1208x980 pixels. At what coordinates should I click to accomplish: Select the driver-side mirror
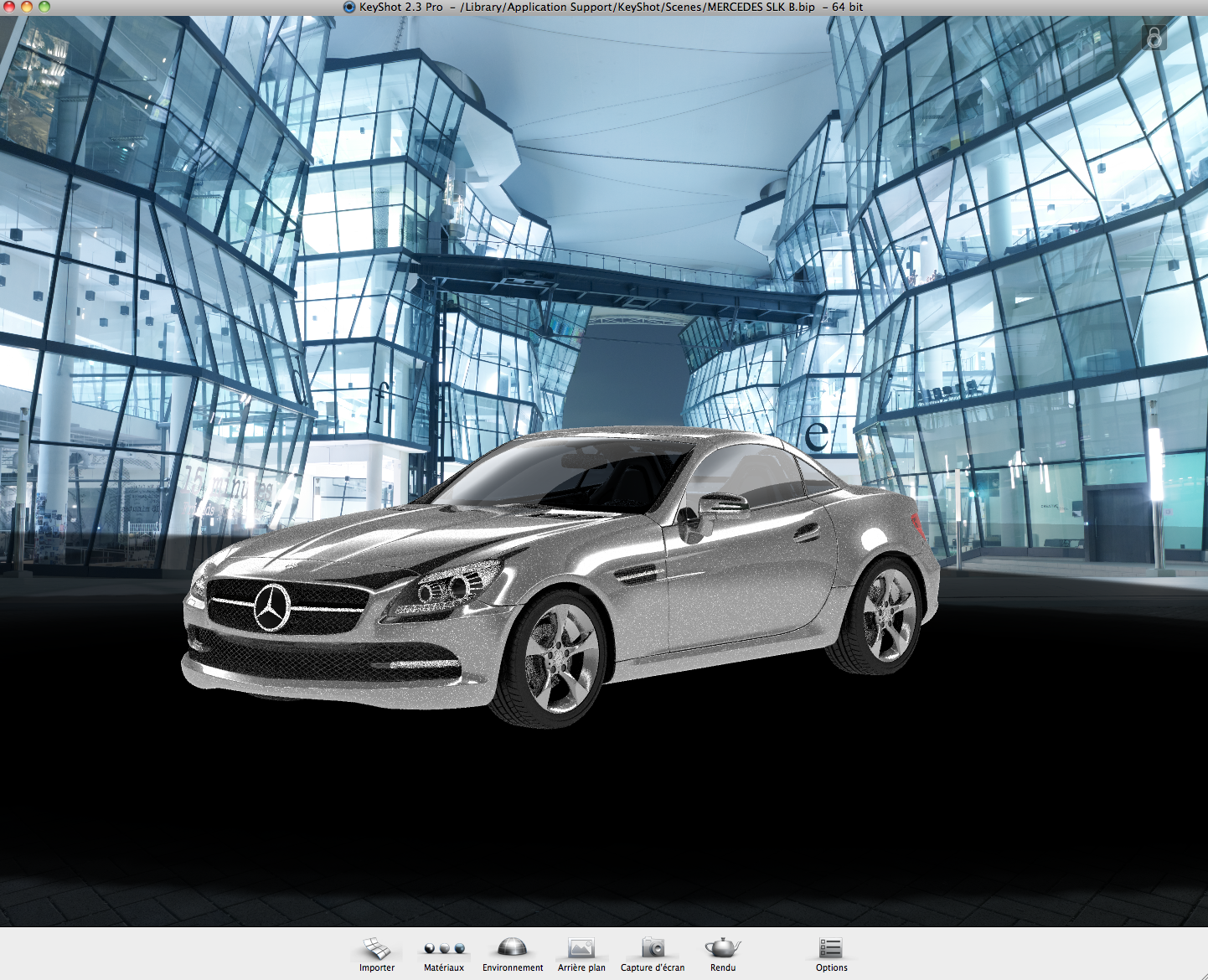(x=719, y=504)
